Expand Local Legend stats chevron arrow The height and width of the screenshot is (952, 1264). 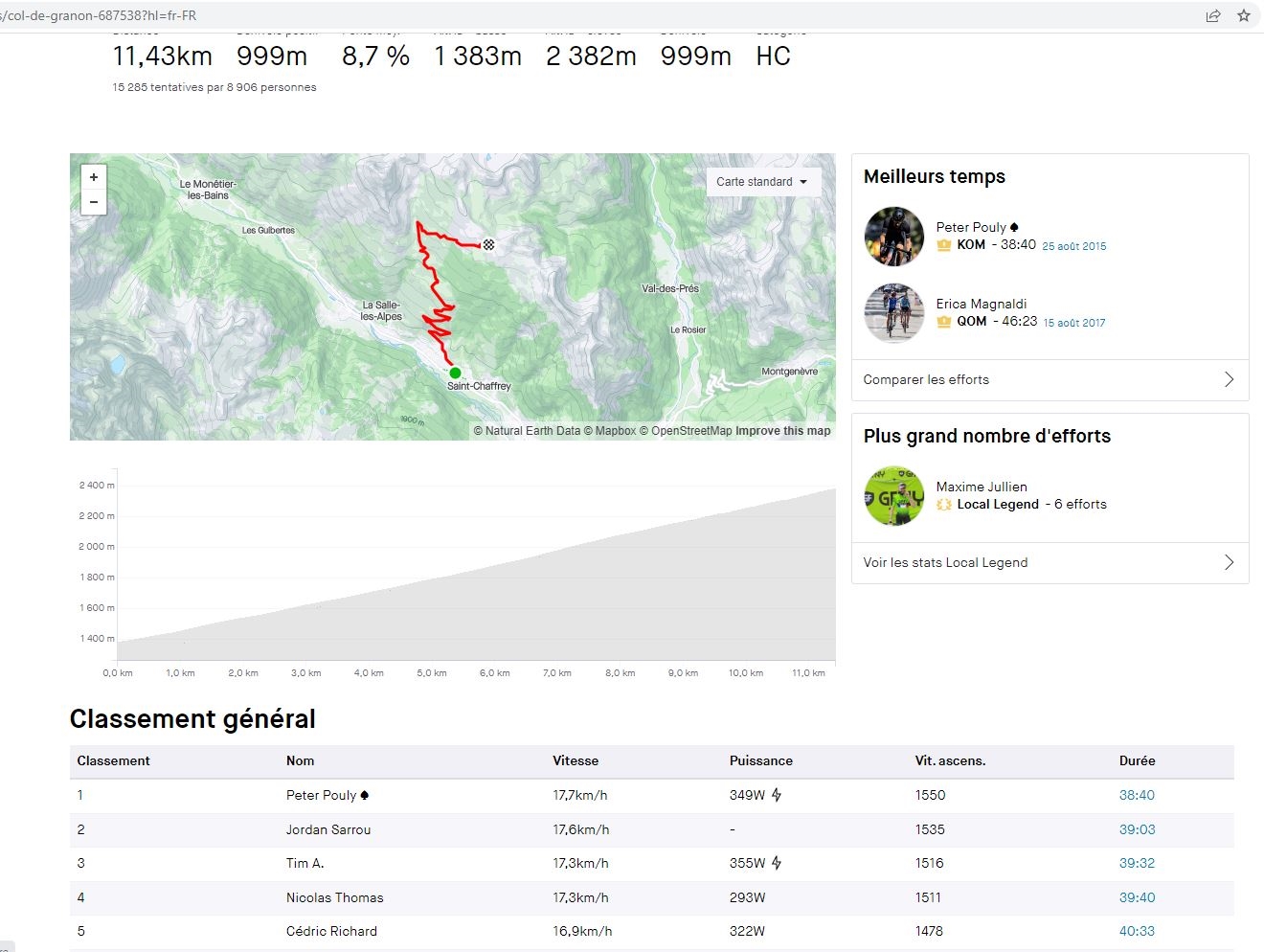tap(1230, 563)
